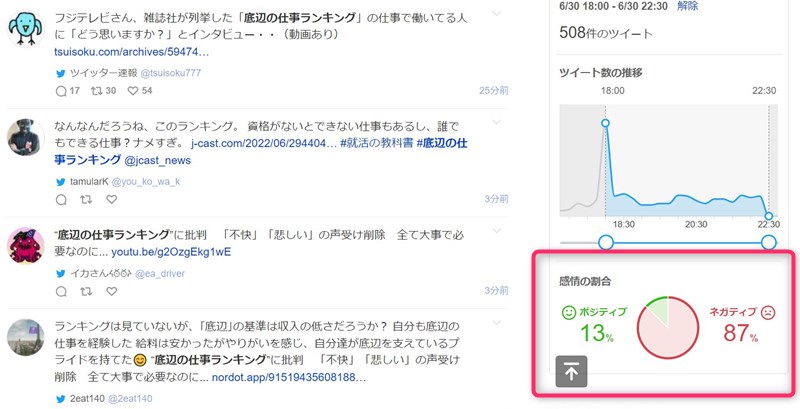The height and width of the screenshot is (409, 800).
Task: Open the @you_ko_wa_k handle
Action: [145, 182]
